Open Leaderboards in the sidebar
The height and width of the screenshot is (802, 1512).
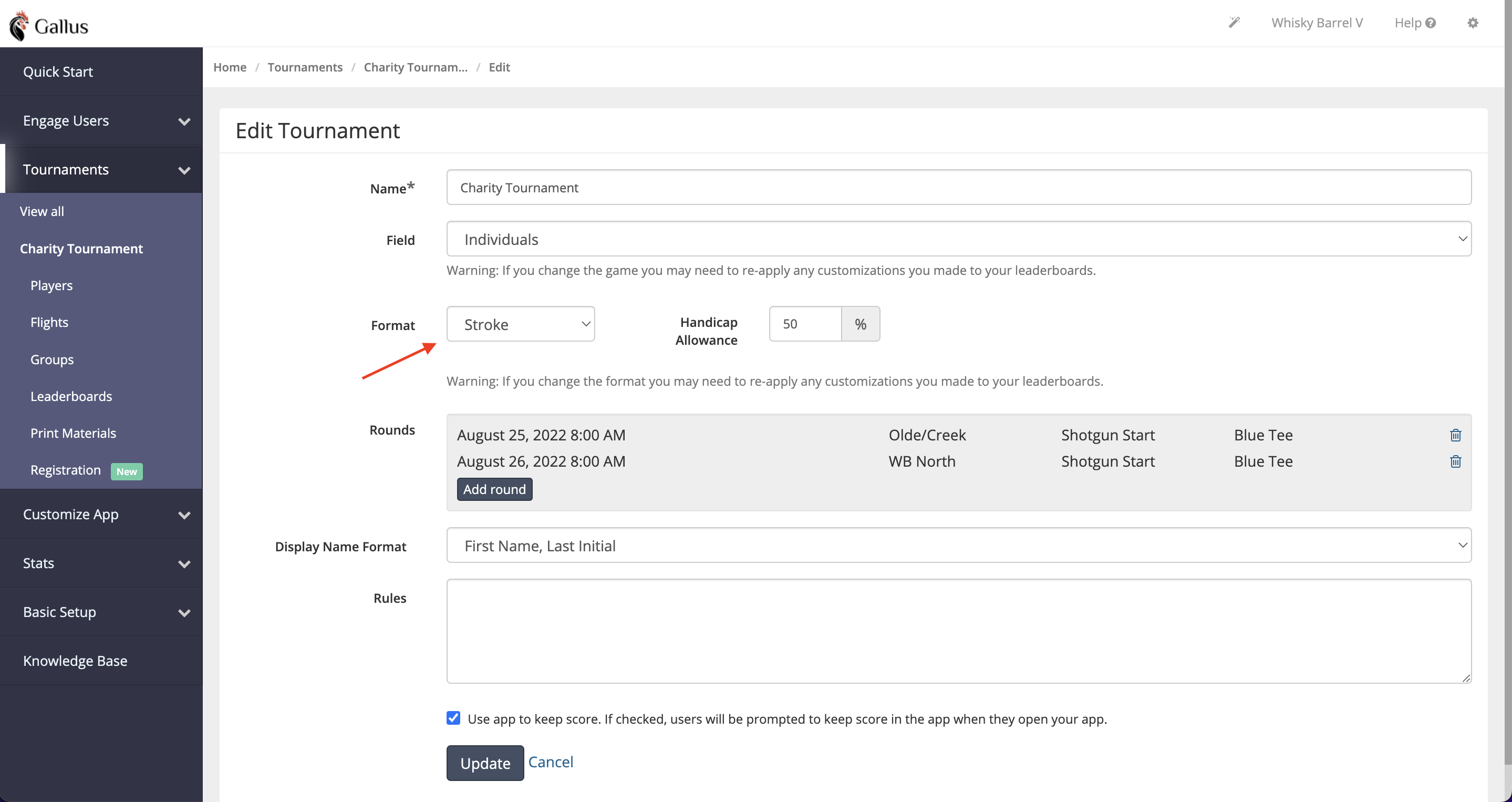click(x=71, y=396)
